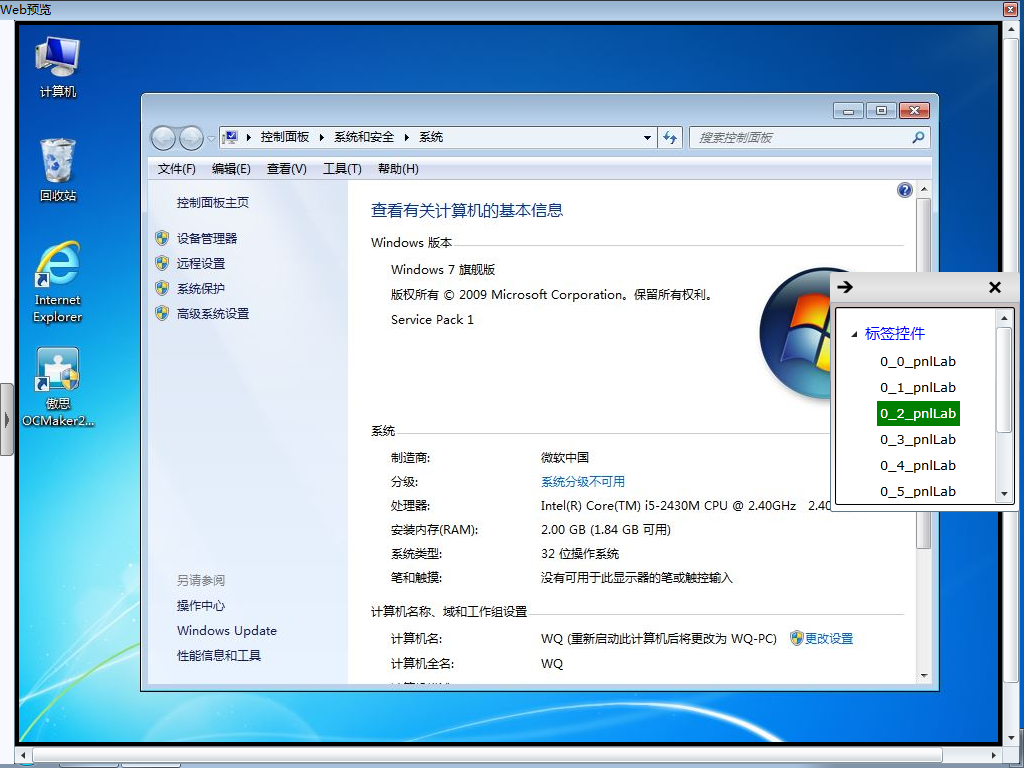
Task: Open the recent pages dropdown arrow
Action: tap(211, 138)
